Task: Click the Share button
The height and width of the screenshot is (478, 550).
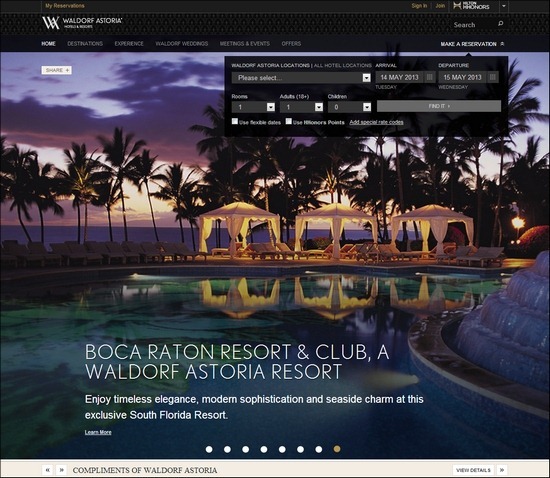Action: (x=56, y=70)
